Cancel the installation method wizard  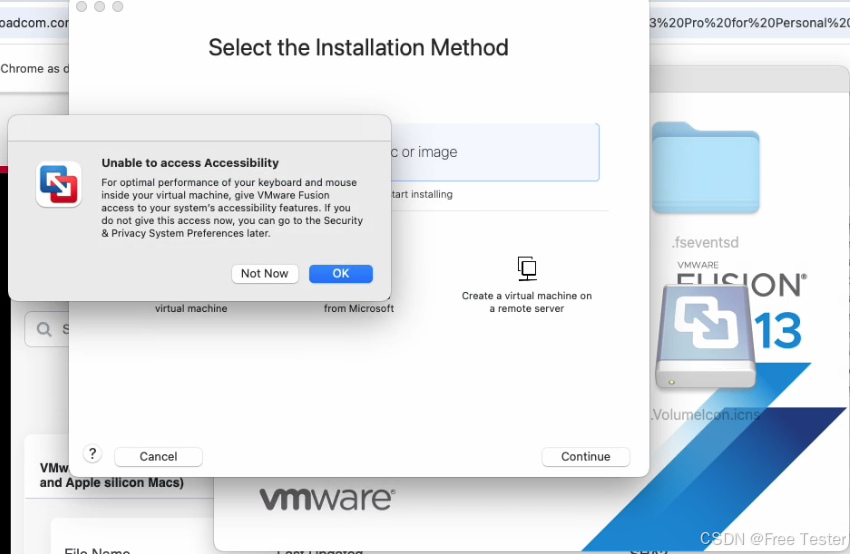[158, 456]
